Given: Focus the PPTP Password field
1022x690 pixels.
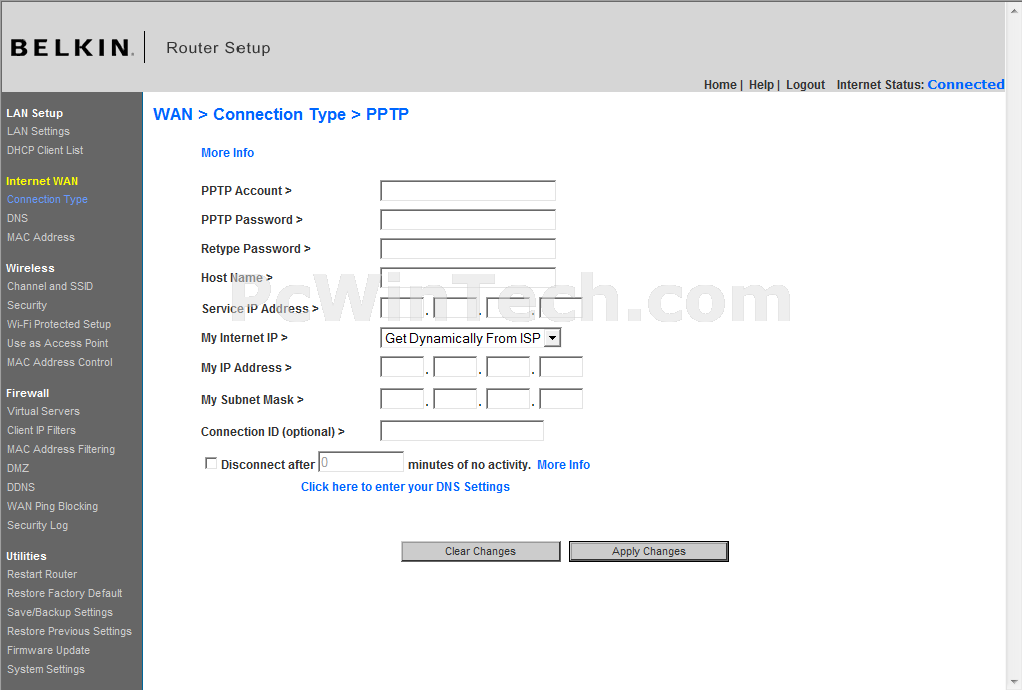Looking at the screenshot, I should [x=468, y=220].
